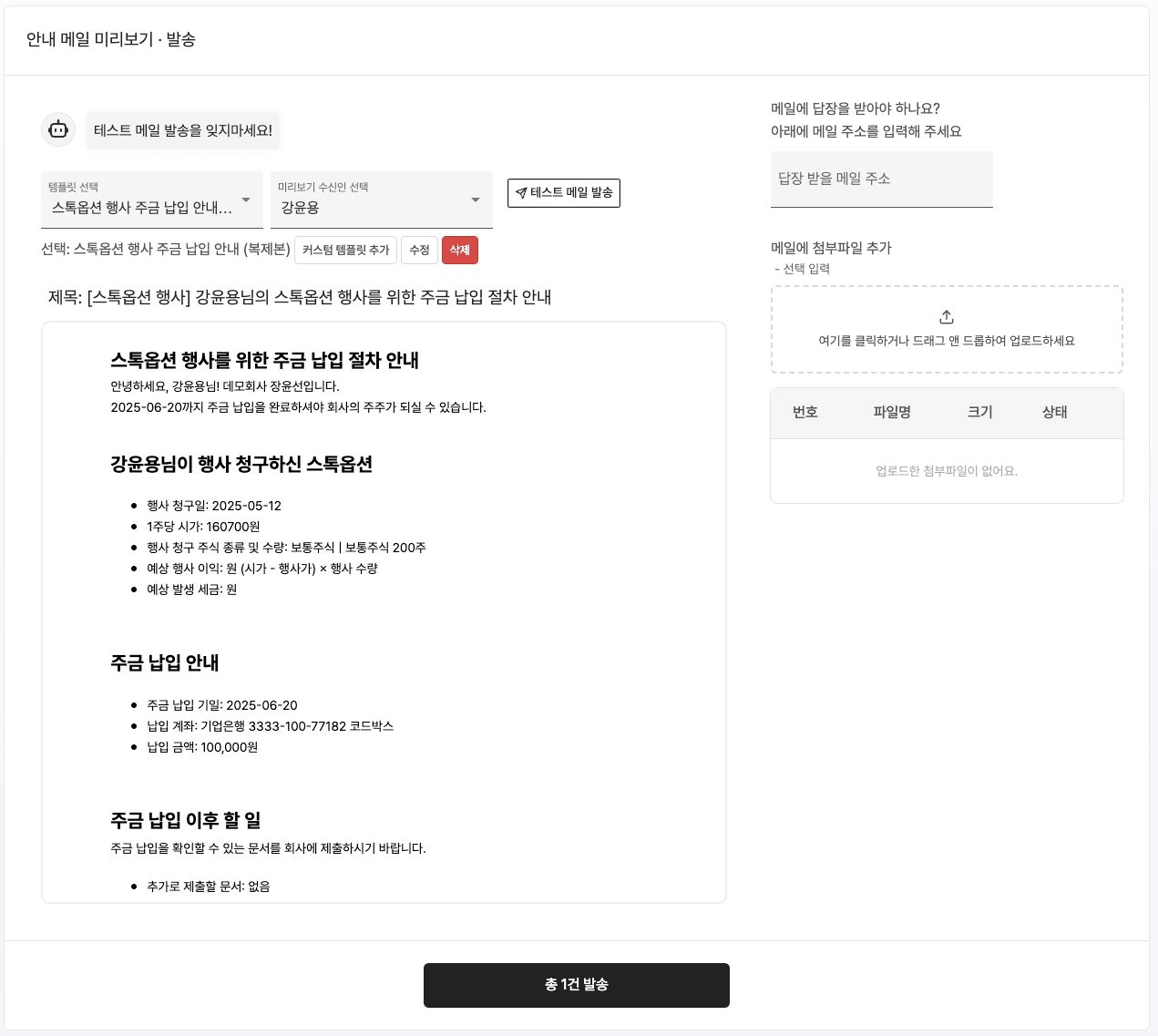Focus the 답장 받을 메일 주소 input field
1158x1036 pixels.
pyautogui.click(x=882, y=180)
